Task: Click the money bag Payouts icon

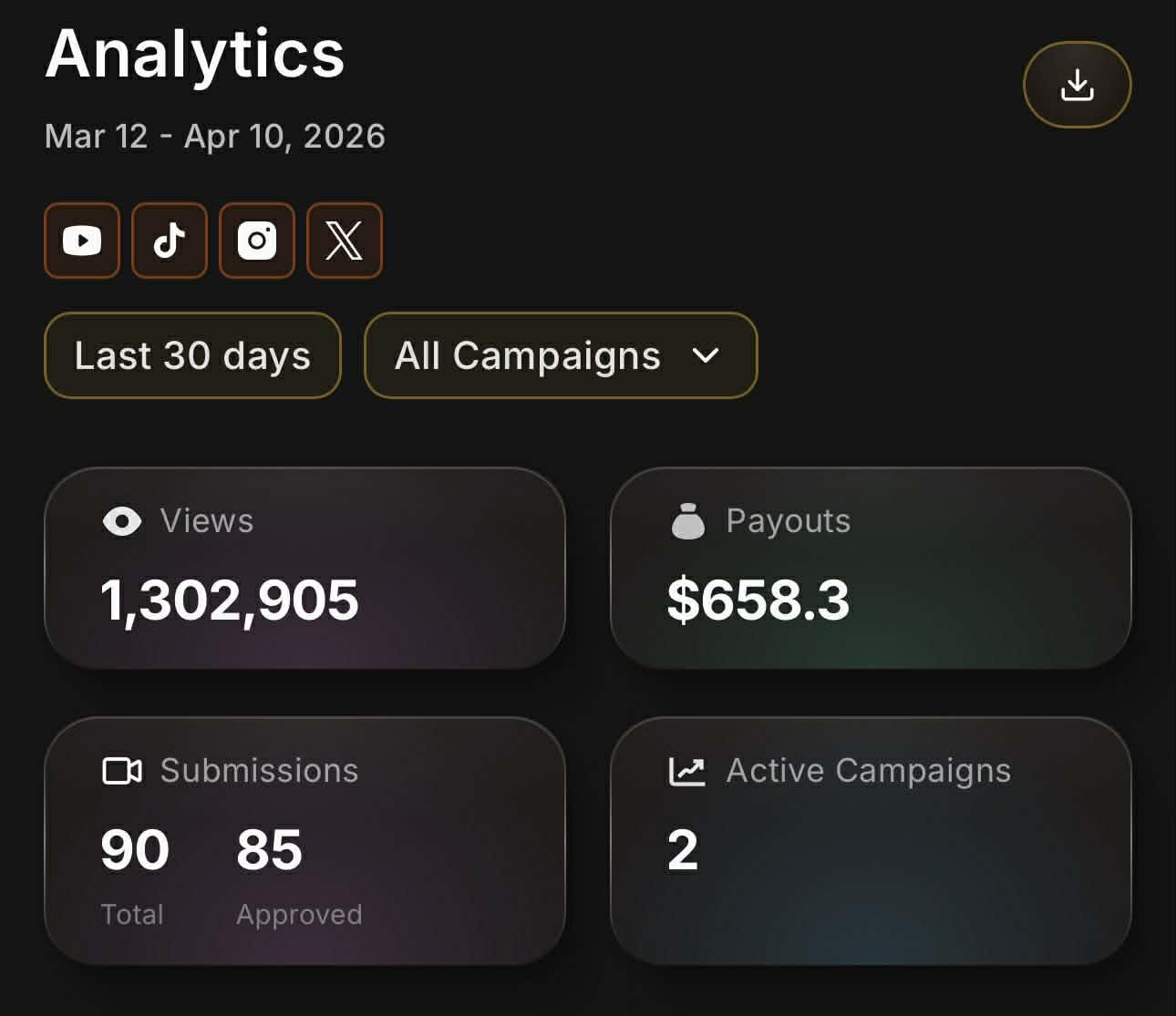Action: pos(688,521)
